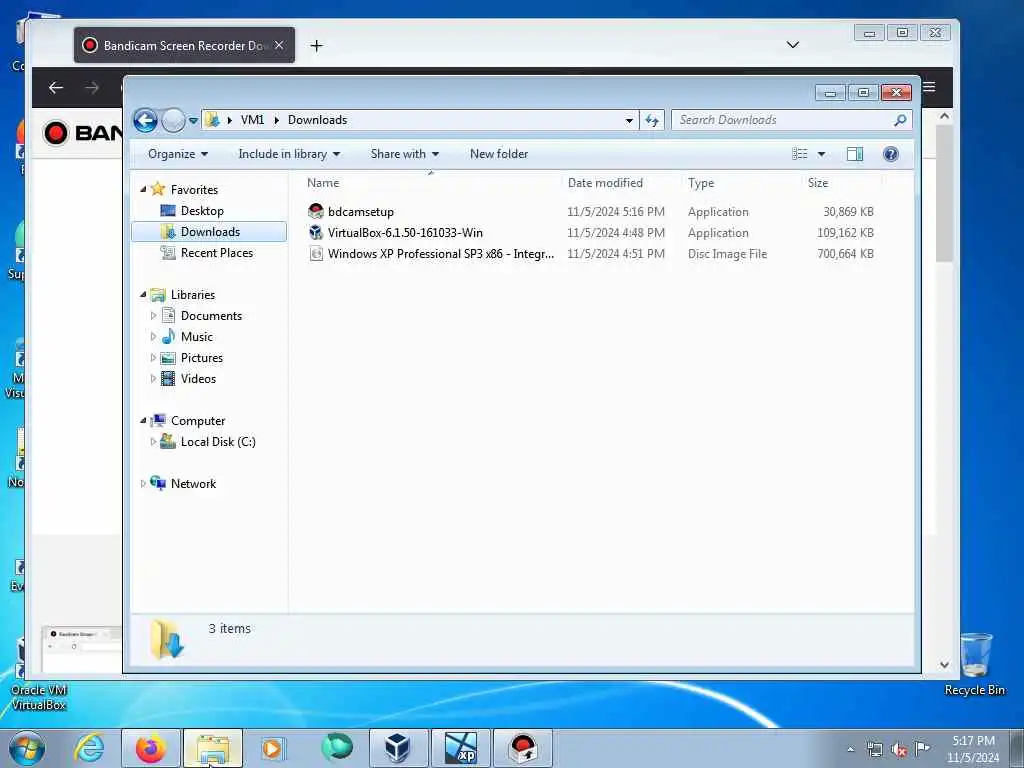Click VirtualBox-6.1.50-161033-Win file name

point(405,232)
